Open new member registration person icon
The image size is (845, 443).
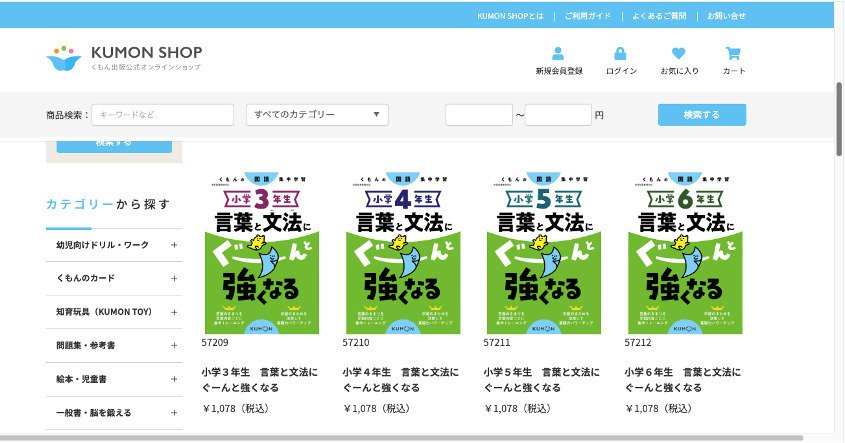558,53
